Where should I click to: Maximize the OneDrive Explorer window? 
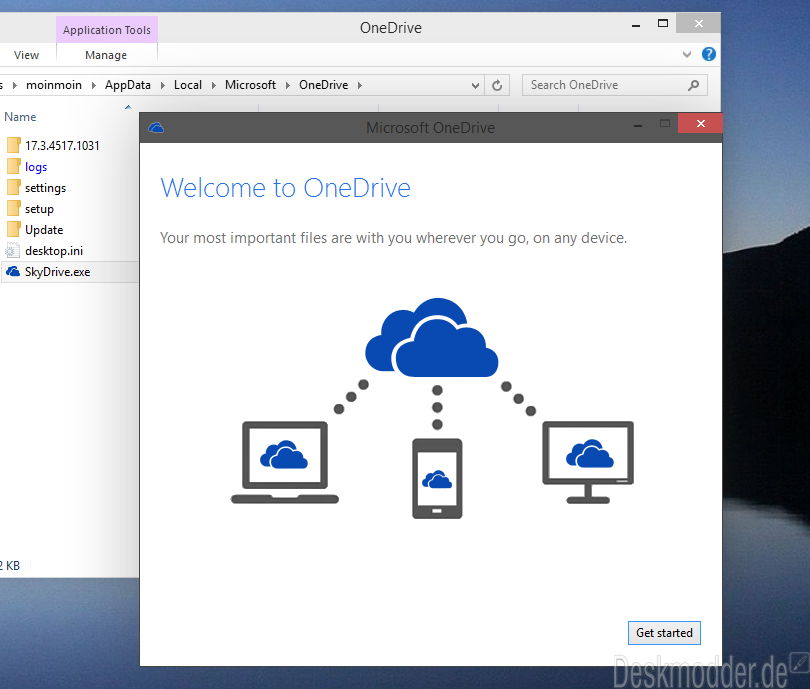pyautogui.click(x=663, y=23)
